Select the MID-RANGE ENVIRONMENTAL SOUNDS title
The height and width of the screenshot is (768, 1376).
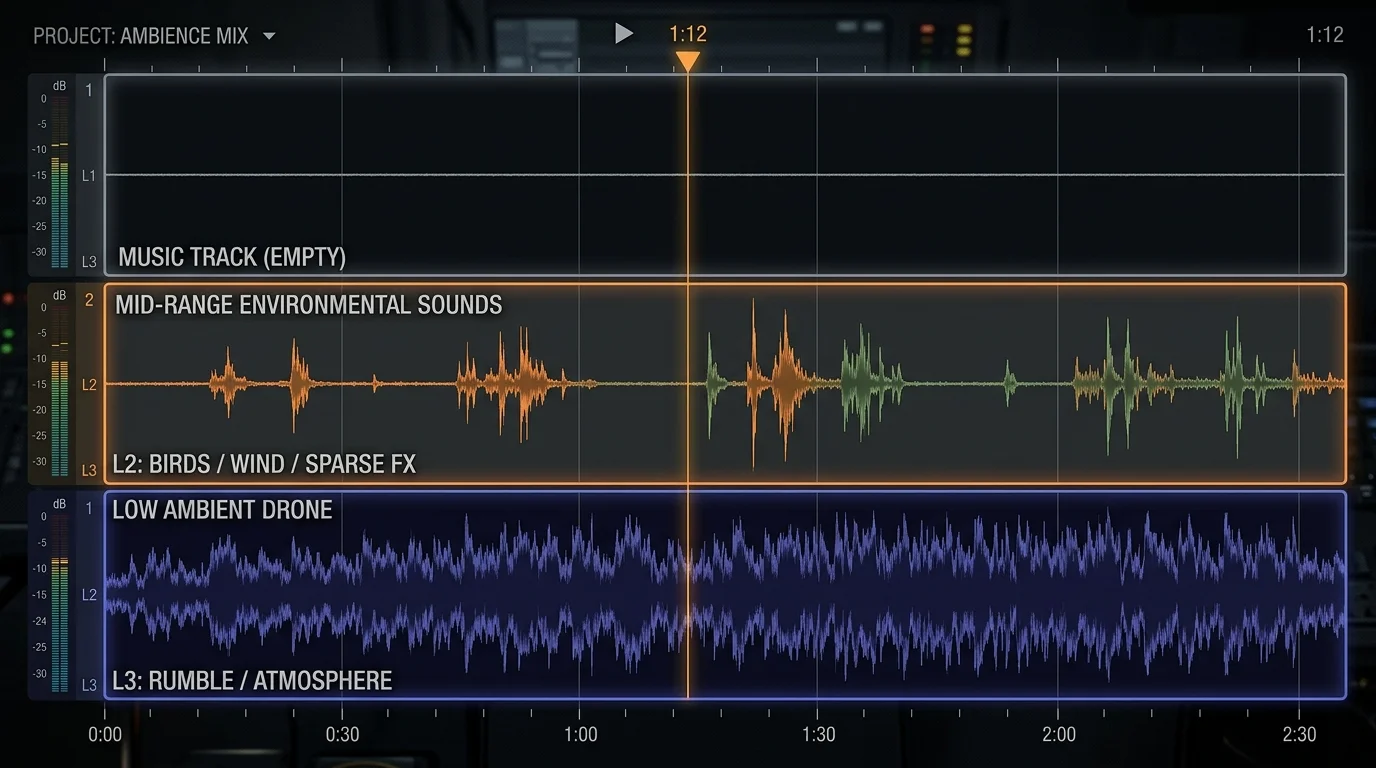(x=309, y=305)
